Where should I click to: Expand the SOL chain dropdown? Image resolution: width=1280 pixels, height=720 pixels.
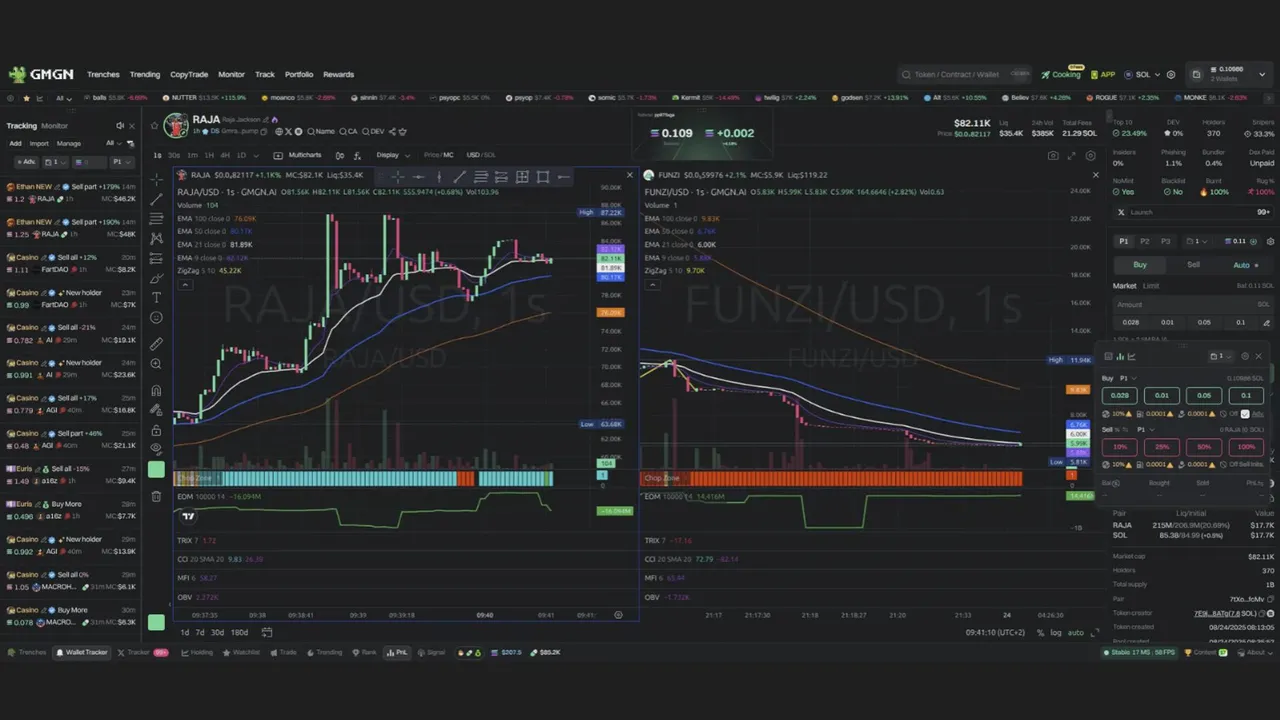coord(1141,74)
